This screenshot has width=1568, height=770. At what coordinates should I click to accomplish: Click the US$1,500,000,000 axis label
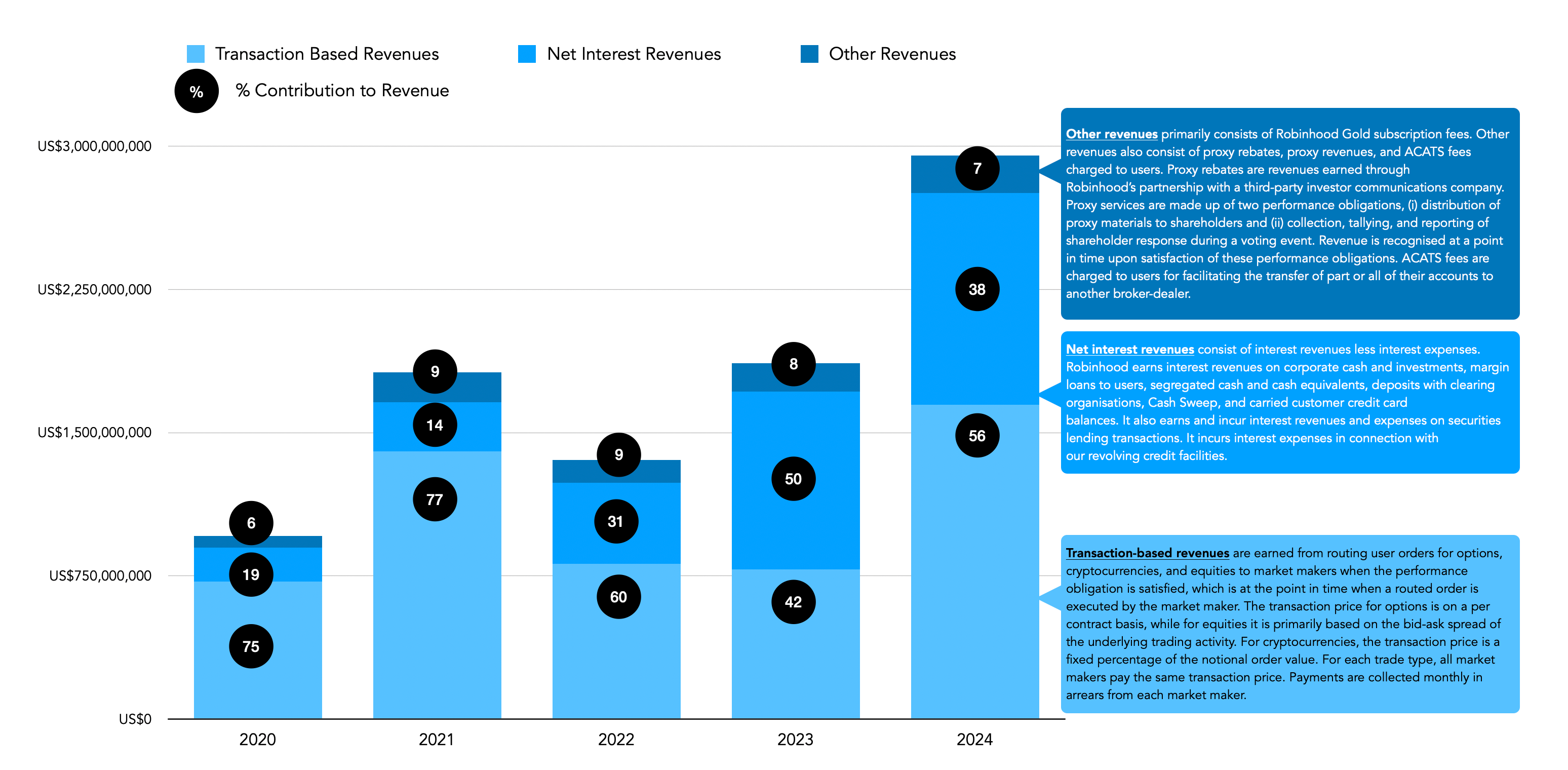(94, 432)
